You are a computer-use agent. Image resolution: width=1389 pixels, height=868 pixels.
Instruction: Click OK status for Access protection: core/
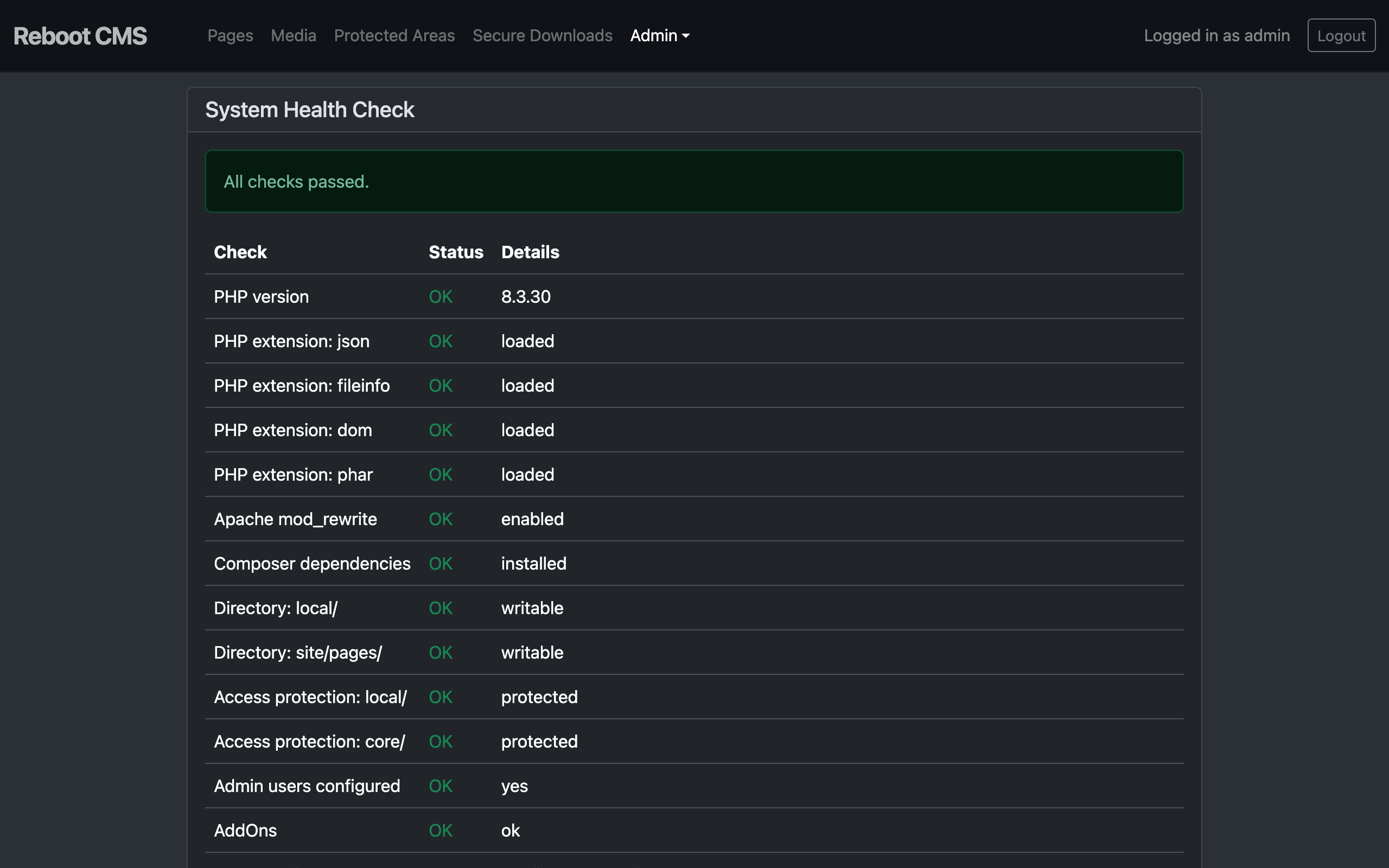[441, 742]
